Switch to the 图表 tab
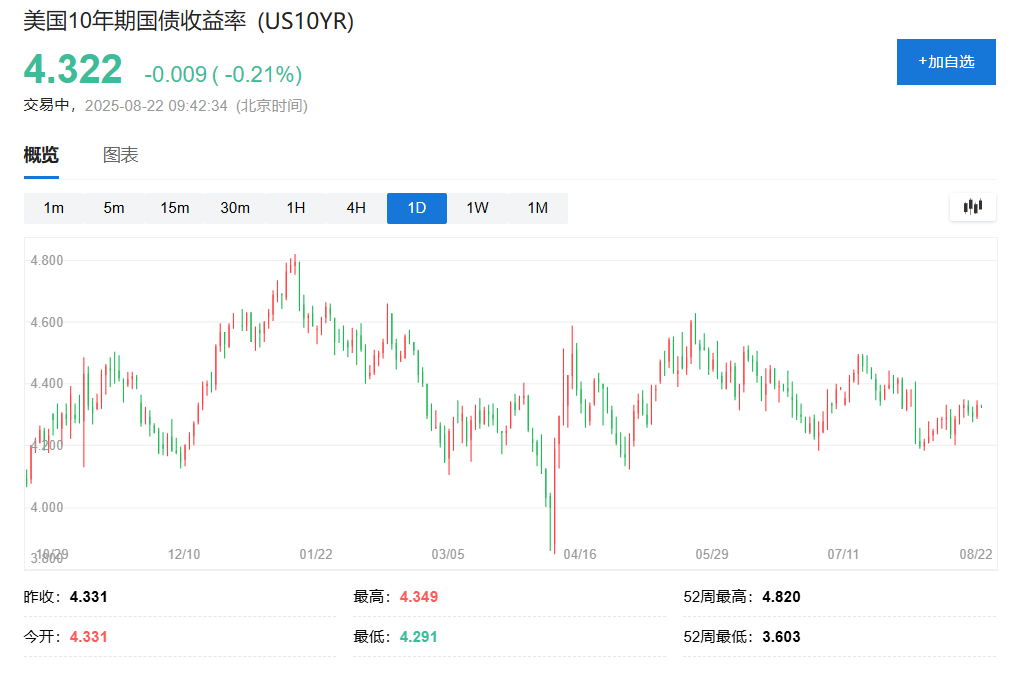1019x678 pixels. click(120, 155)
